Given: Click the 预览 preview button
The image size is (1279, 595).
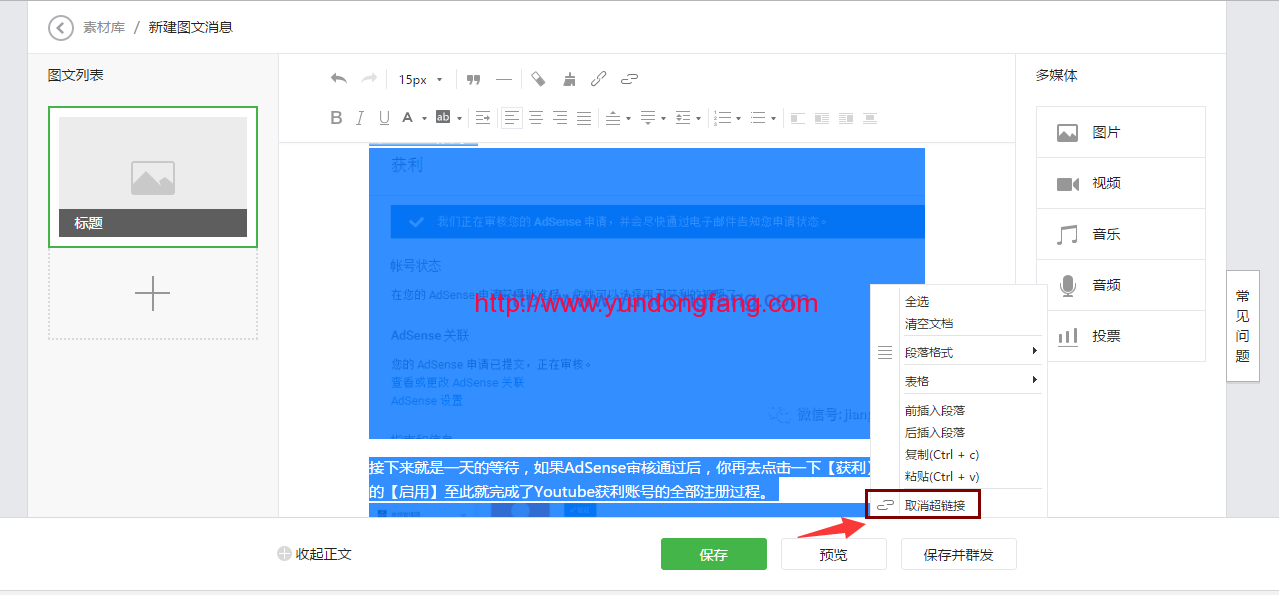Looking at the screenshot, I should pos(834,554).
